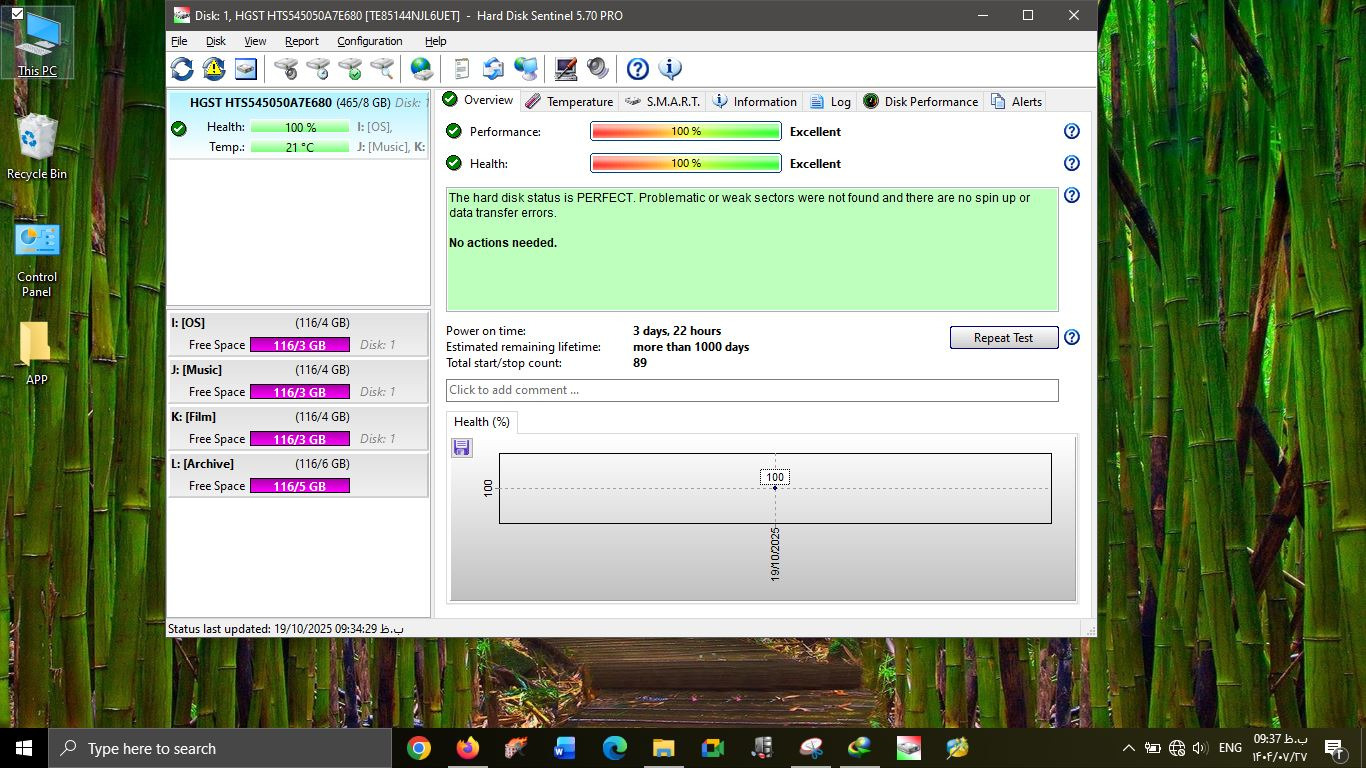The height and width of the screenshot is (768, 1366).
Task: Open the text report document toolbar icon
Action: tap(461, 69)
